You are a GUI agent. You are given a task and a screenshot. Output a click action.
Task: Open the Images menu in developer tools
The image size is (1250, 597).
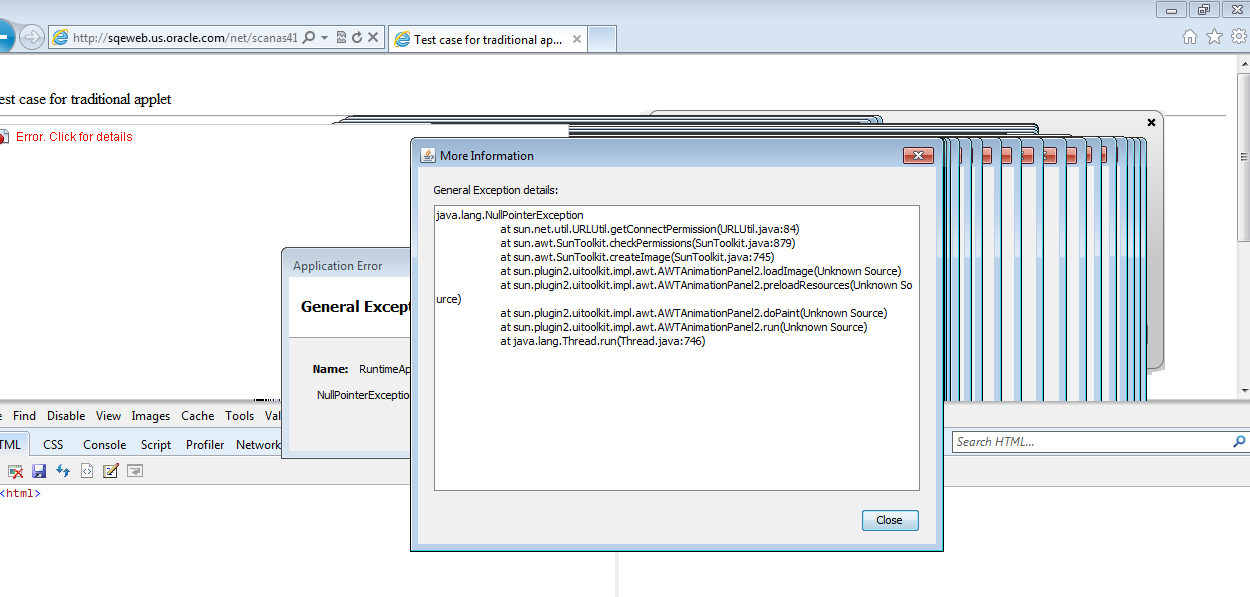(x=151, y=416)
